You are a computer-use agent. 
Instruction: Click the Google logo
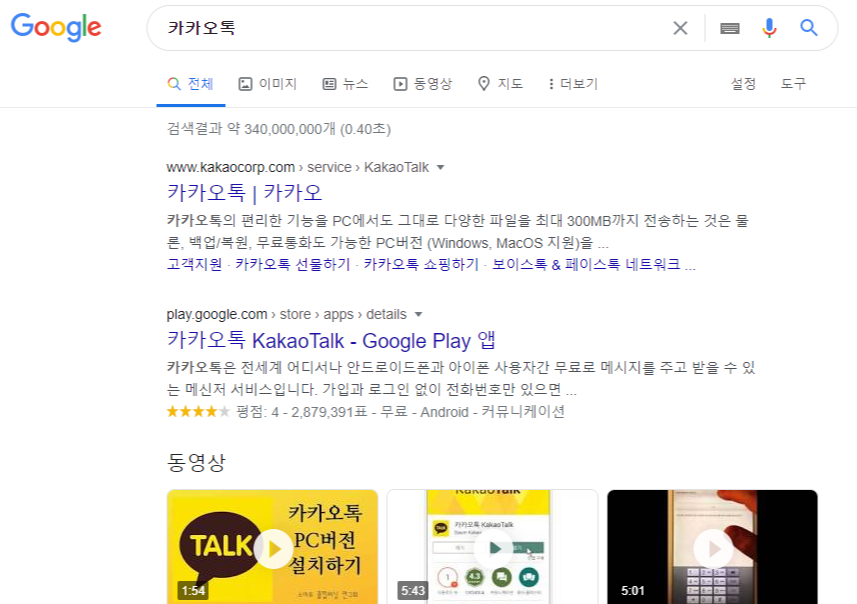click(56, 27)
